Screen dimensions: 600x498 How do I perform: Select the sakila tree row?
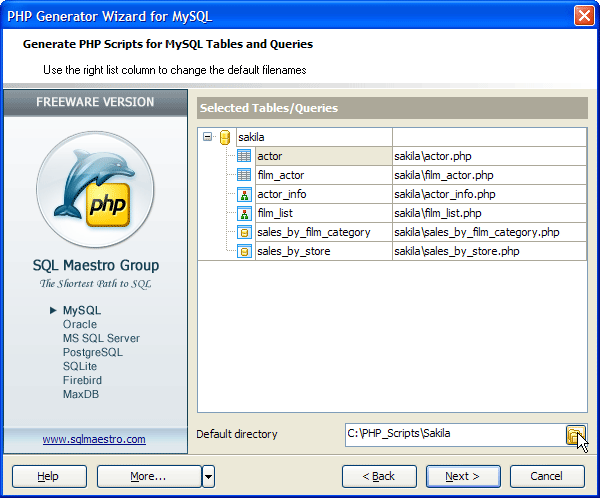(x=314, y=137)
